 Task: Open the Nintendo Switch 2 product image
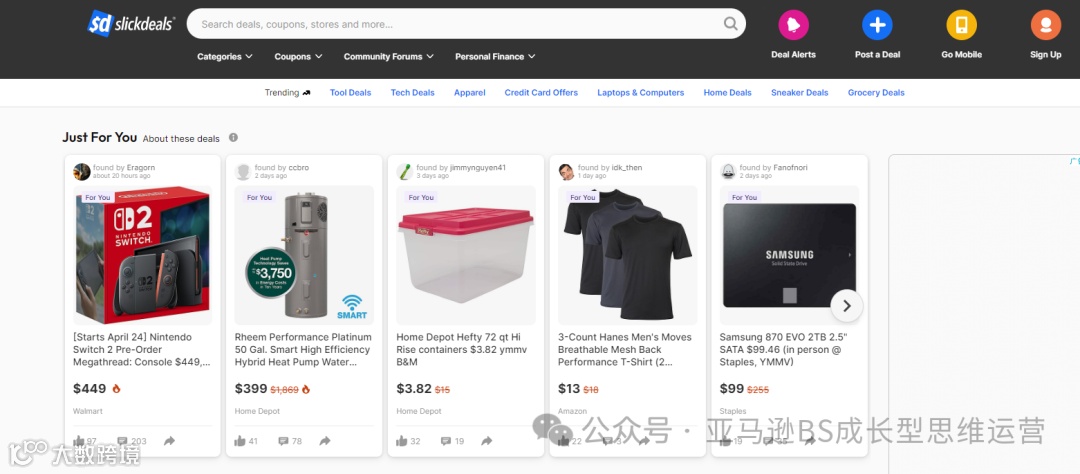pyautogui.click(x=143, y=255)
